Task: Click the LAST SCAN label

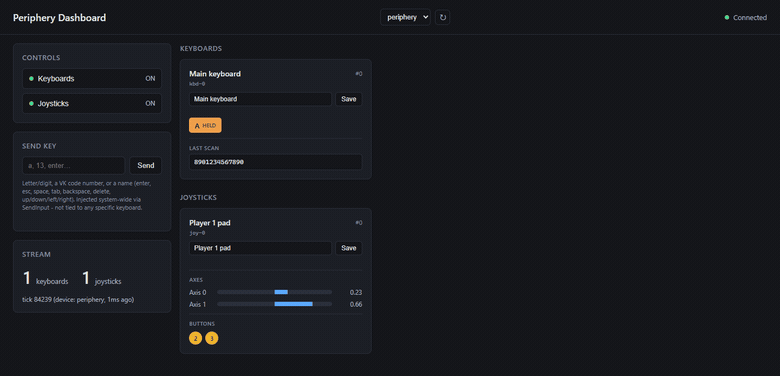Action: click(204, 148)
